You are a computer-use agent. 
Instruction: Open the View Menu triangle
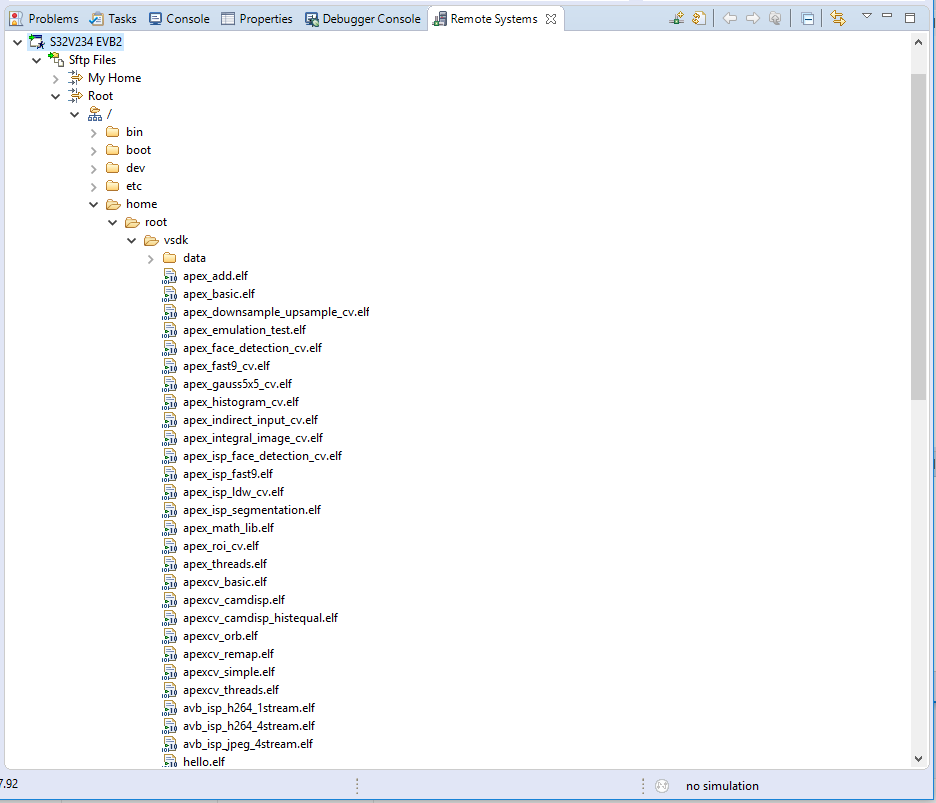867,16
